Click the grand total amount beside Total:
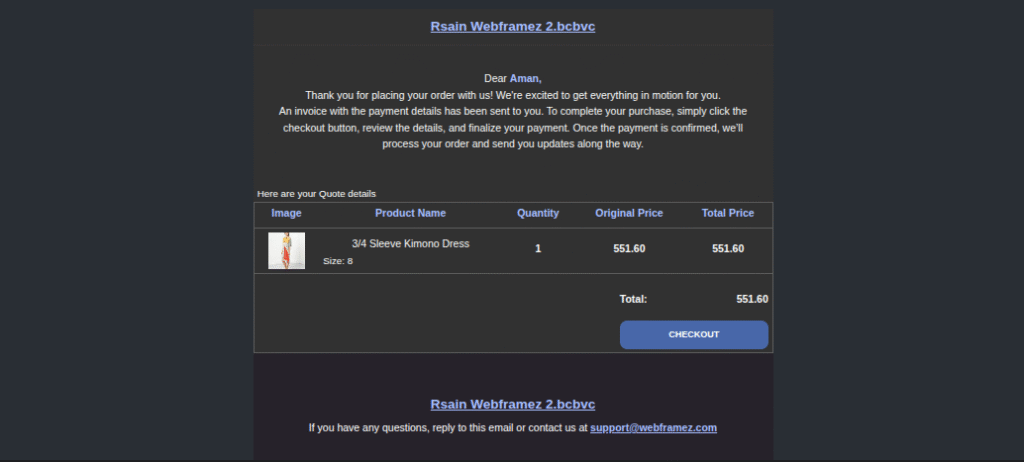The width and height of the screenshot is (1024, 462). coord(752,299)
